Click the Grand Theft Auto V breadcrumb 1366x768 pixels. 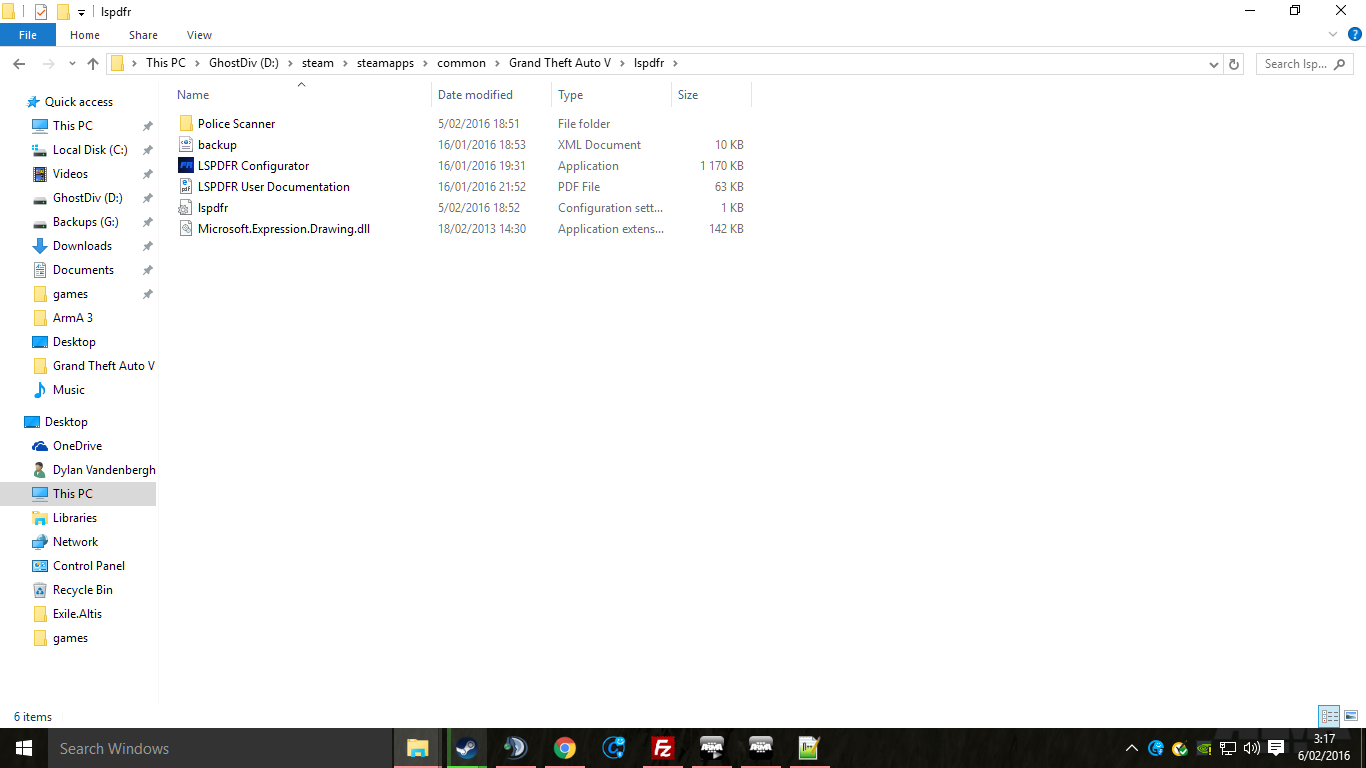[560, 63]
